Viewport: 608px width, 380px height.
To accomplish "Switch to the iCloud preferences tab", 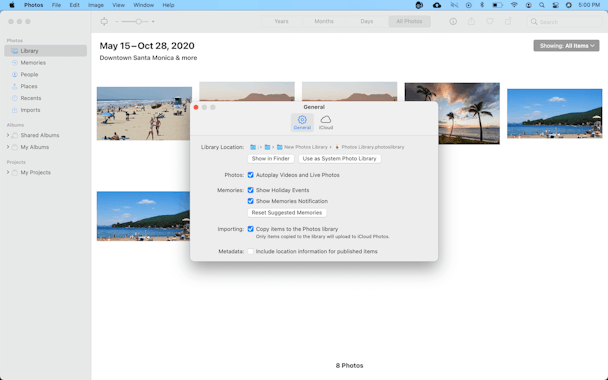I will coord(326,122).
